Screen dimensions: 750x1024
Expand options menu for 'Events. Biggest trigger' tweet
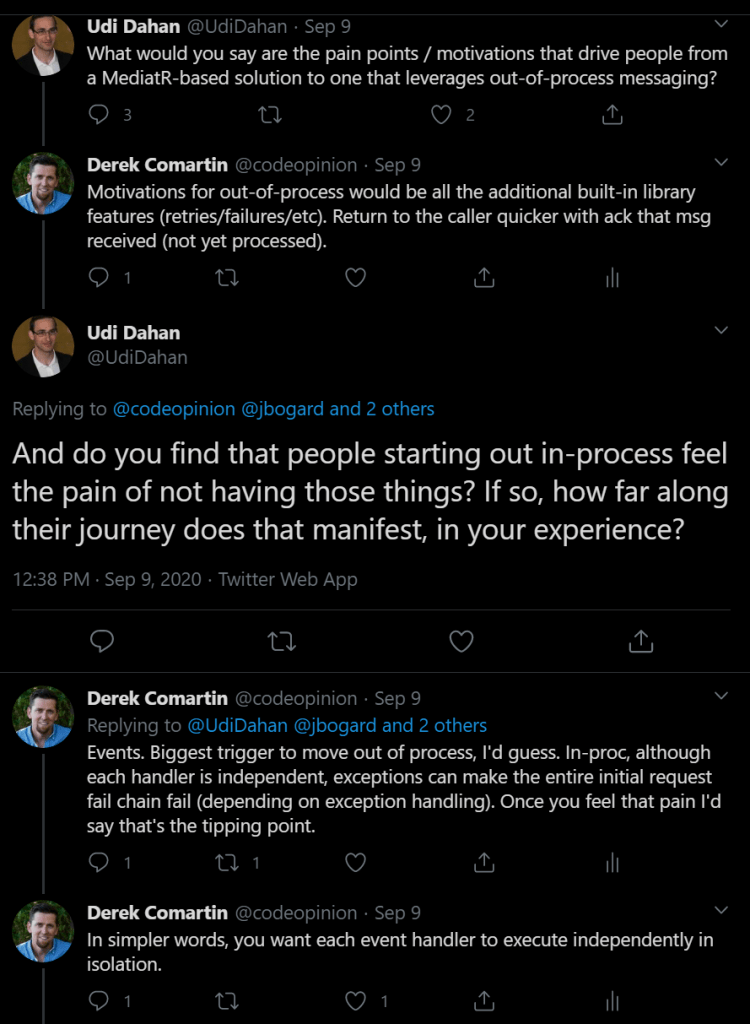click(721, 696)
